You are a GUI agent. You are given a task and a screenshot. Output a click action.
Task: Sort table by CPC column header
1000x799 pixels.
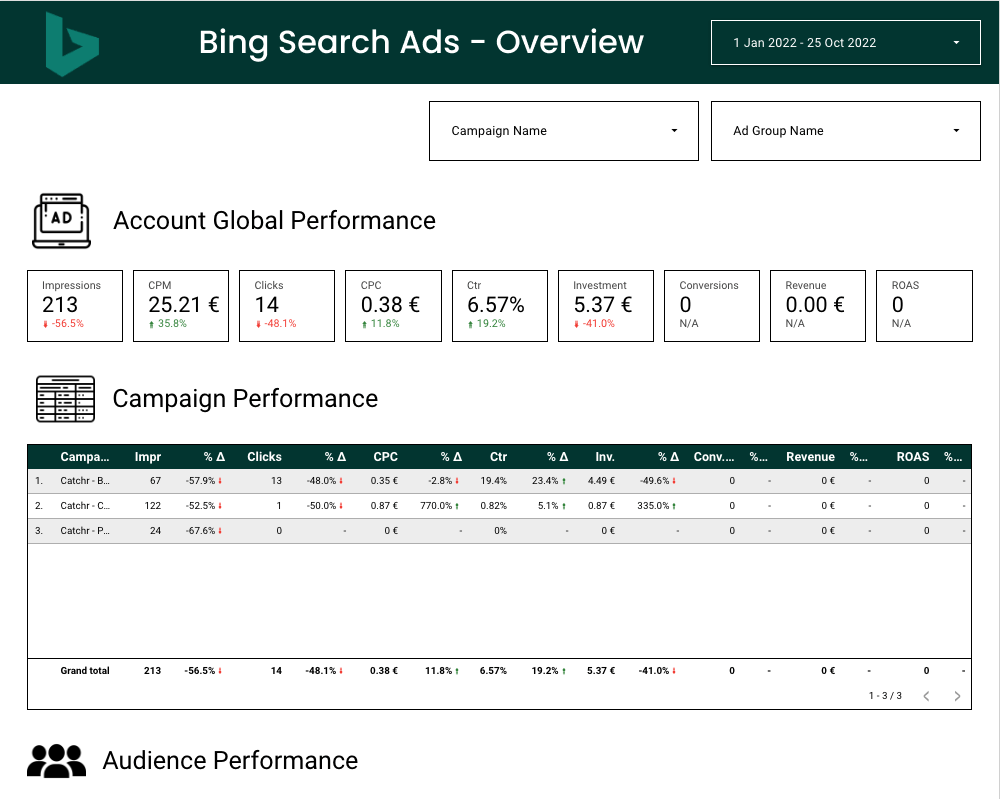(385, 457)
